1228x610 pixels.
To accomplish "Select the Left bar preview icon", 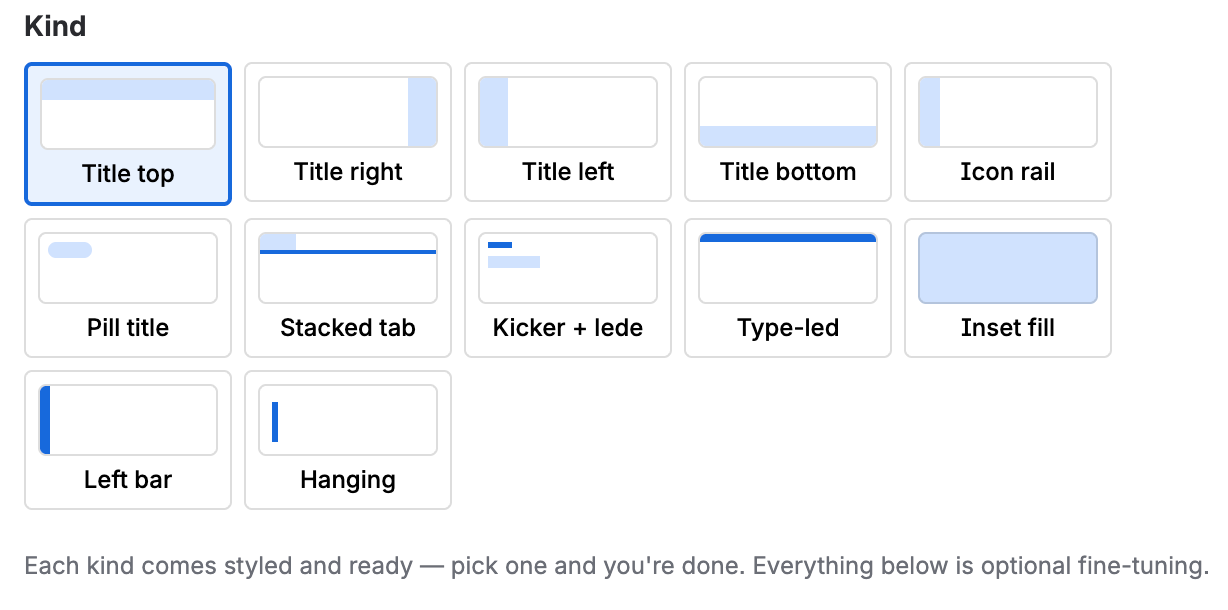I will [128, 420].
